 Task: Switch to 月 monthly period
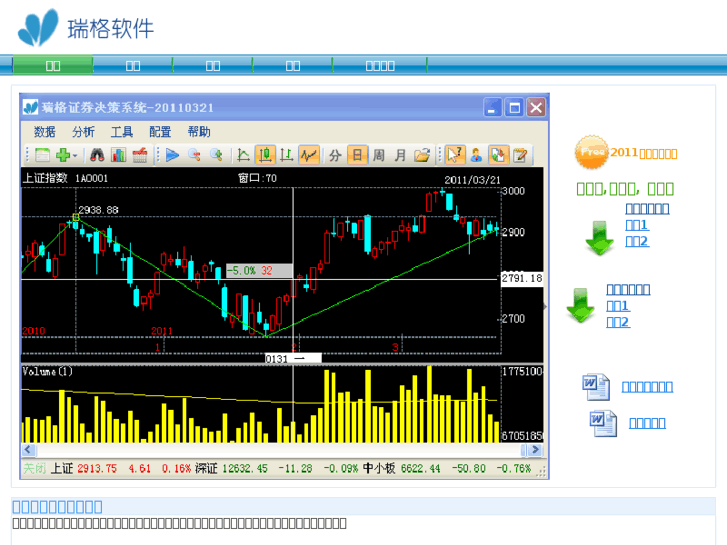point(400,155)
